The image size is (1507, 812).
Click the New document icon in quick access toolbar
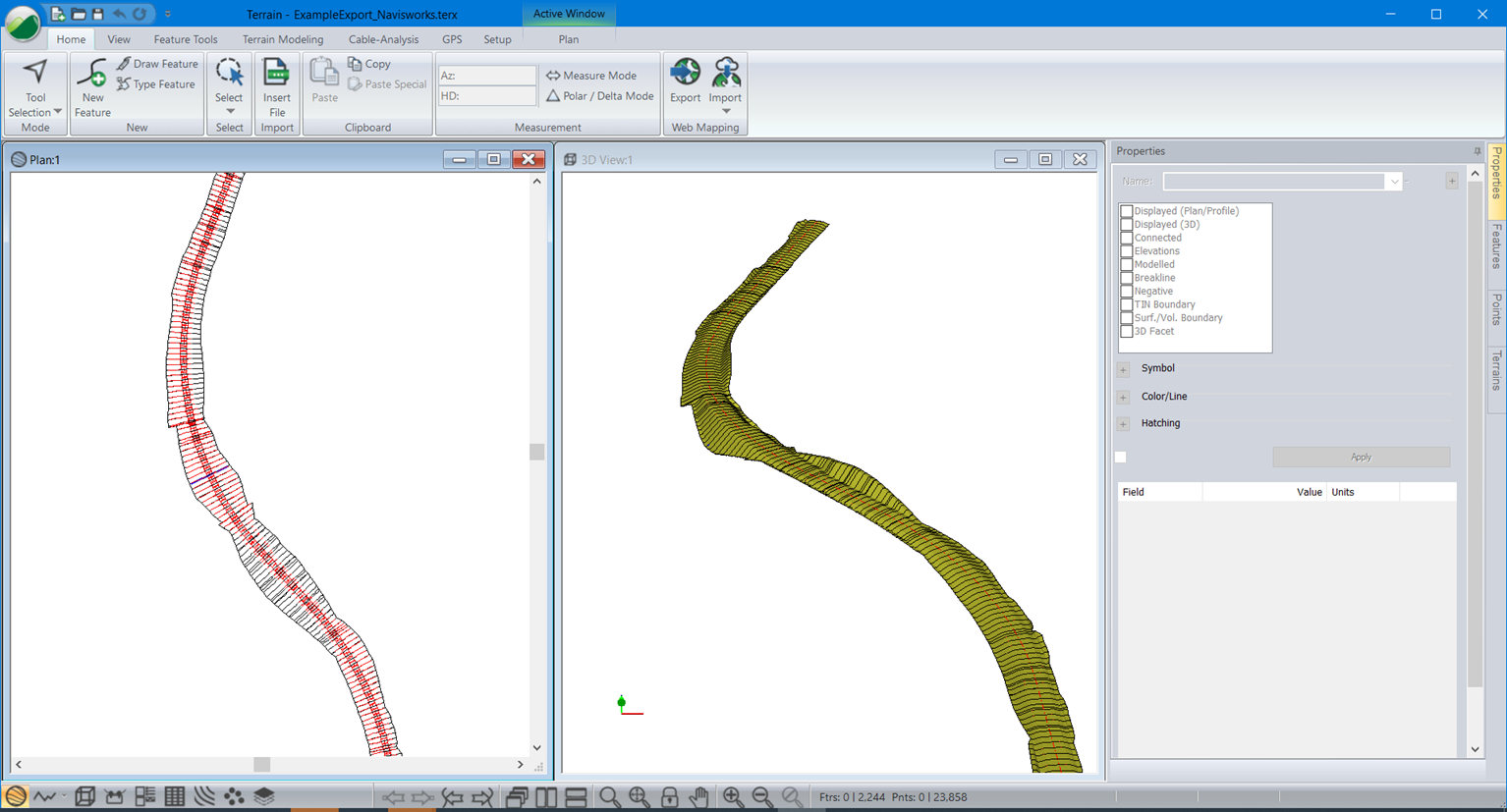[x=58, y=14]
